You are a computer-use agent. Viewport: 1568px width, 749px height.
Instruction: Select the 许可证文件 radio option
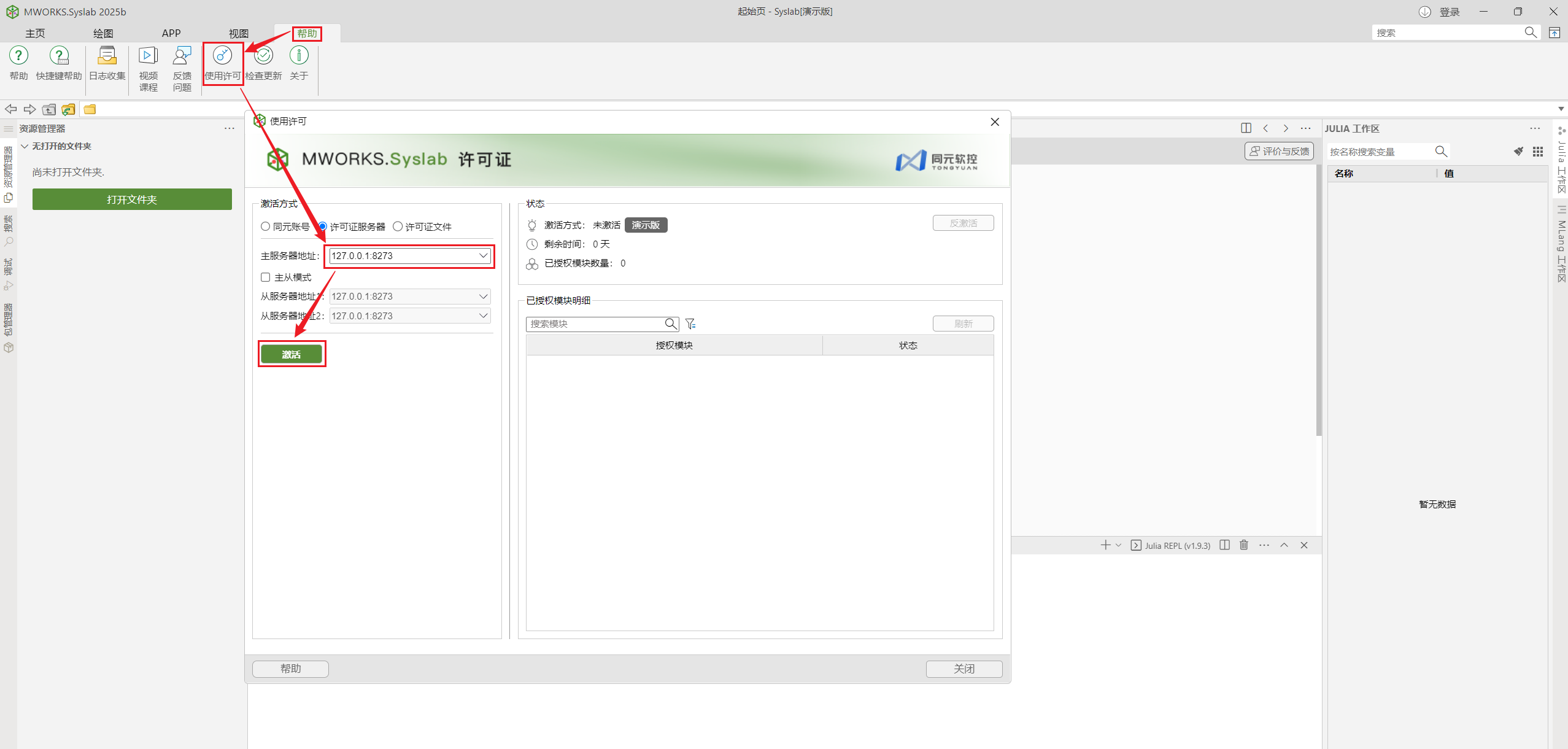coord(398,227)
